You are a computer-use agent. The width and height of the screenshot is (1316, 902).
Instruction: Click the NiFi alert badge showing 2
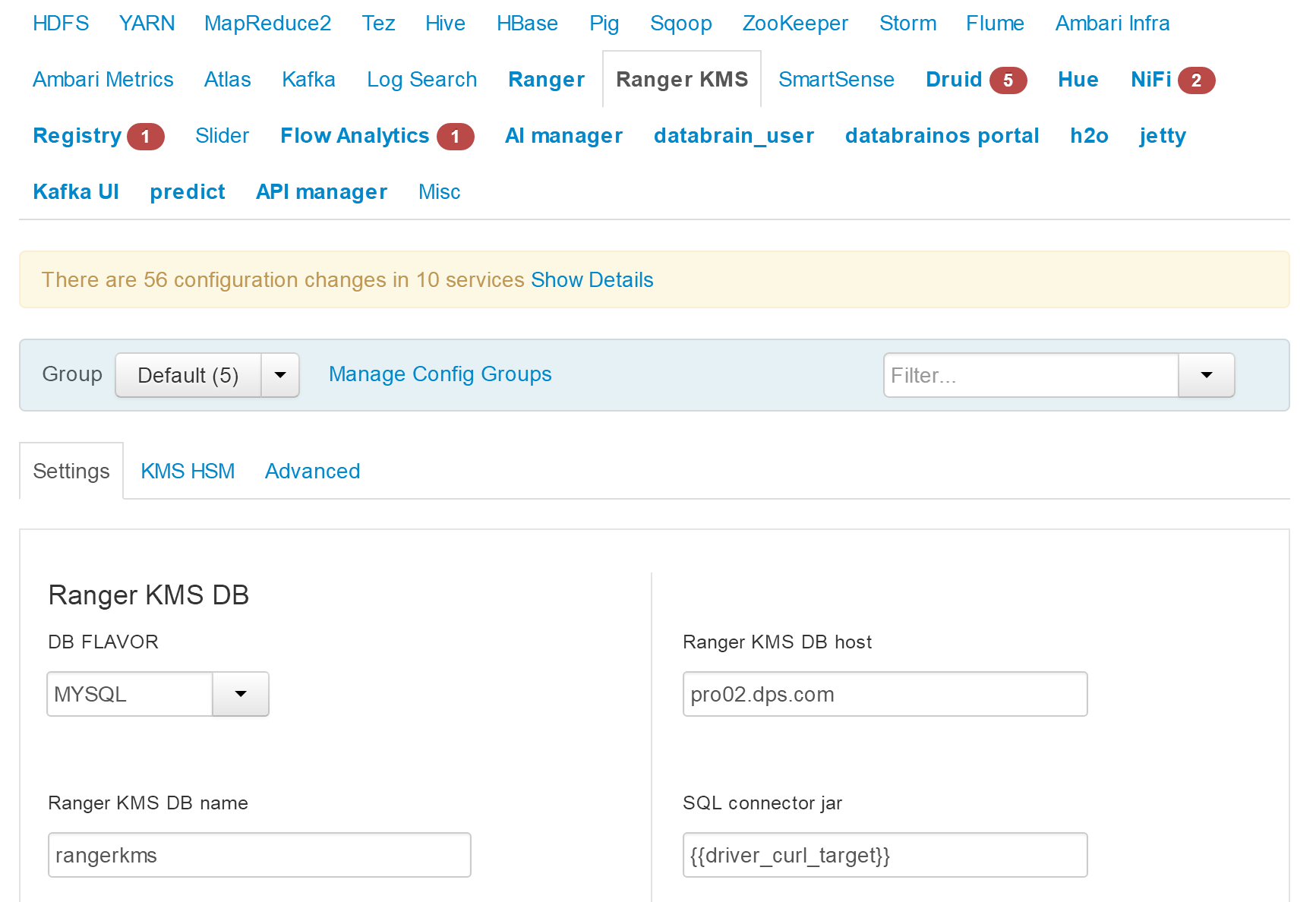click(x=1196, y=80)
